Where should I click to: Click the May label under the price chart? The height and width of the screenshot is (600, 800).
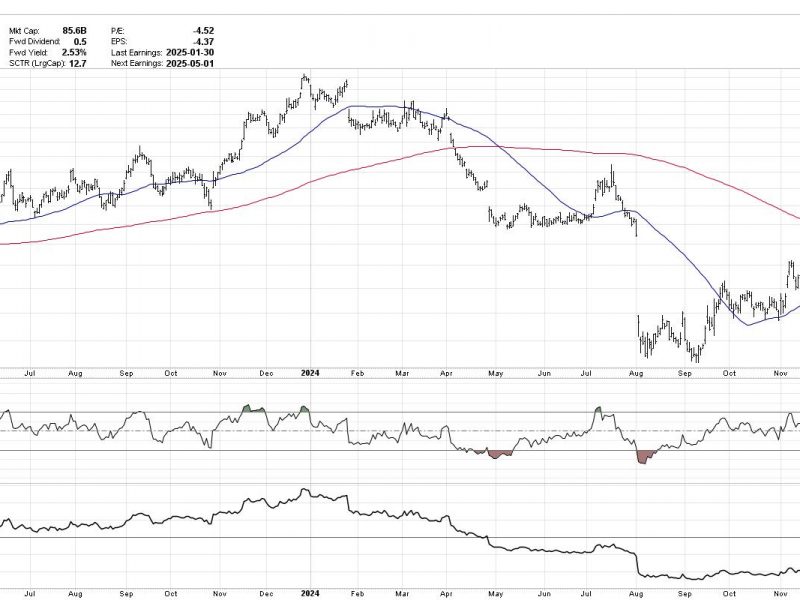pyautogui.click(x=495, y=373)
